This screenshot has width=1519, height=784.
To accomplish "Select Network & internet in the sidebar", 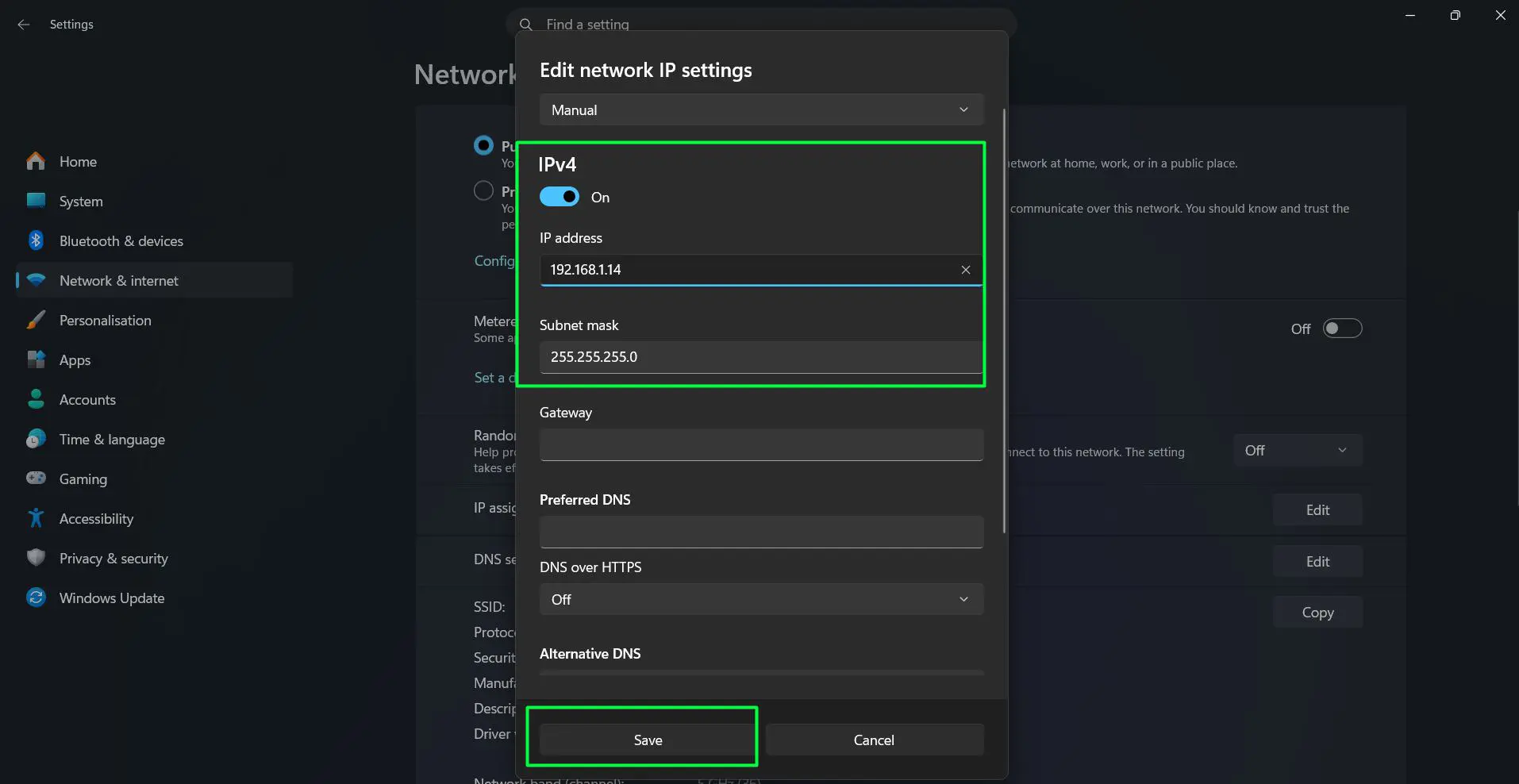I will click(x=118, y=280).
